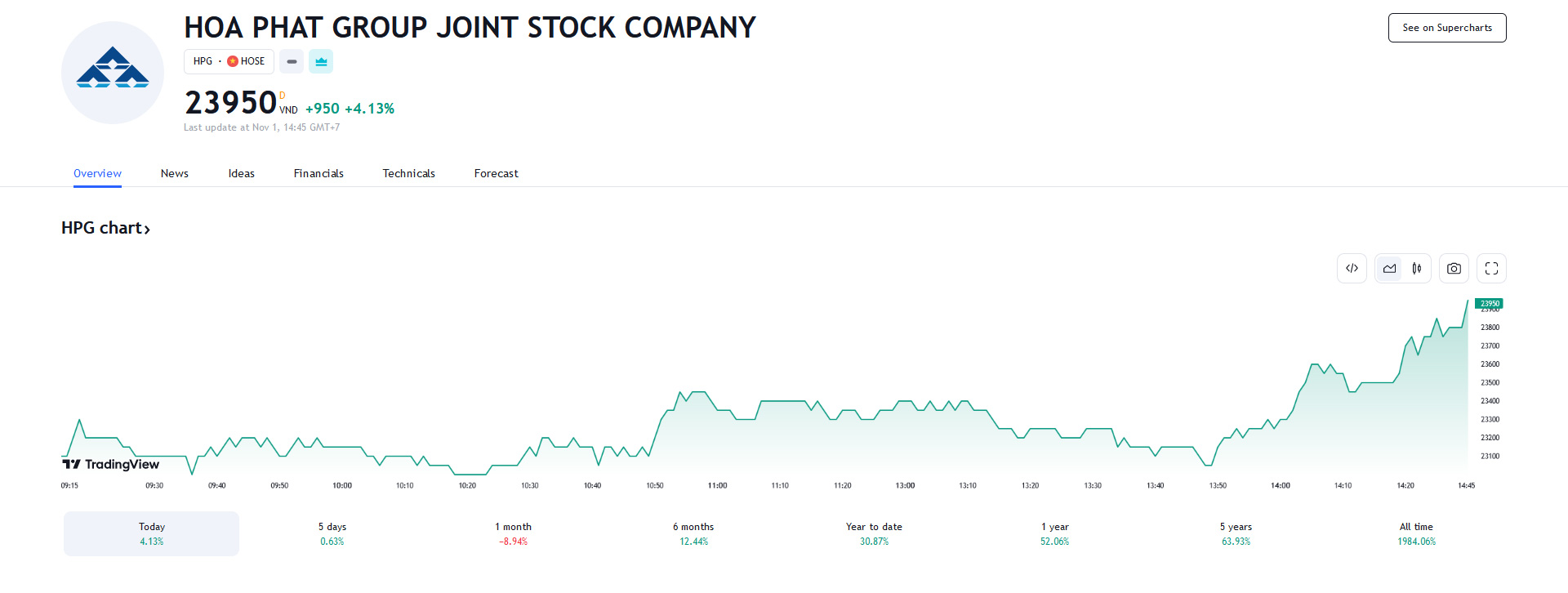Click the gray dash market status icon
Screen dimensions: 1568x593
292,61
